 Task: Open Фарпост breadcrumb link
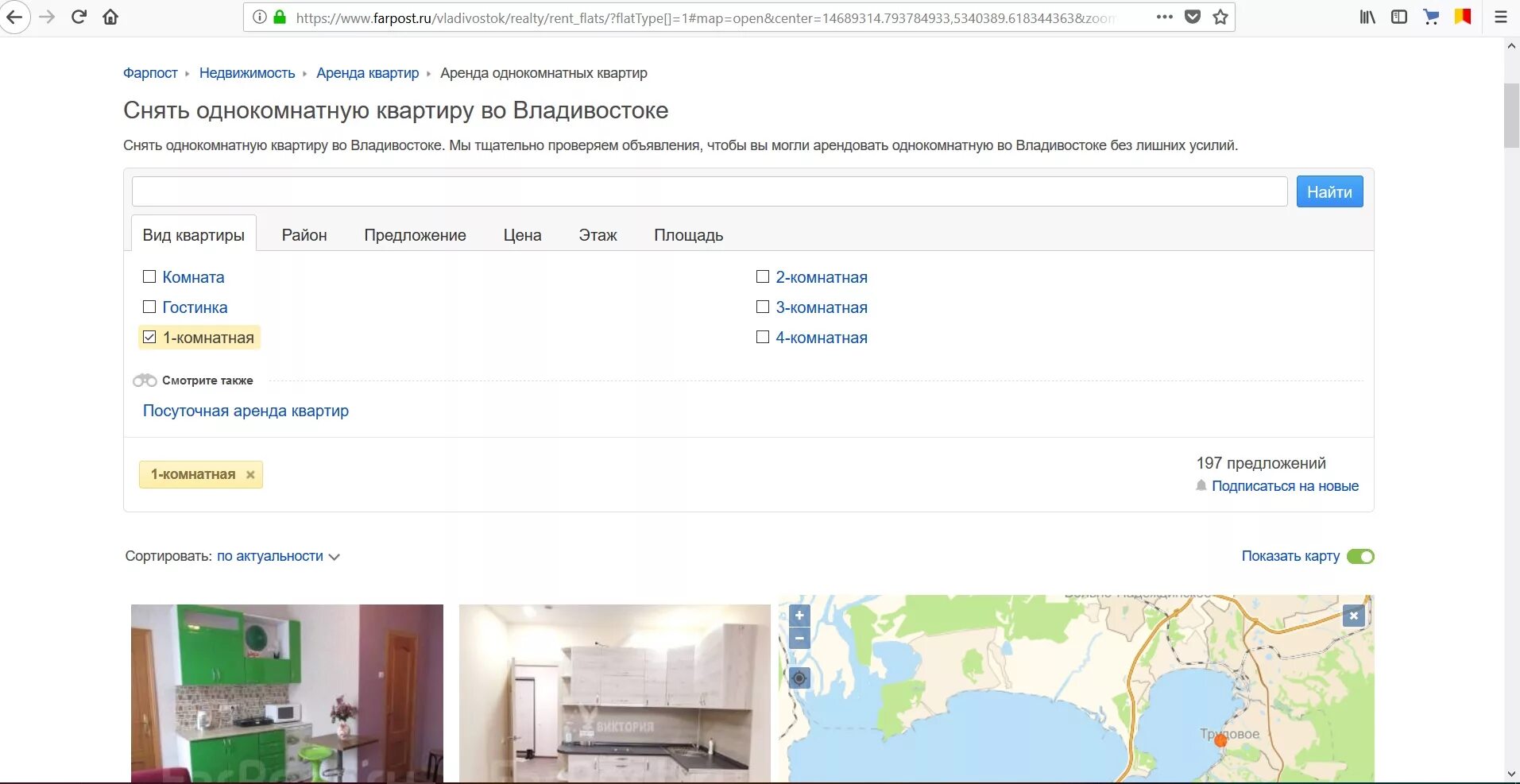[x=150, y=73]
